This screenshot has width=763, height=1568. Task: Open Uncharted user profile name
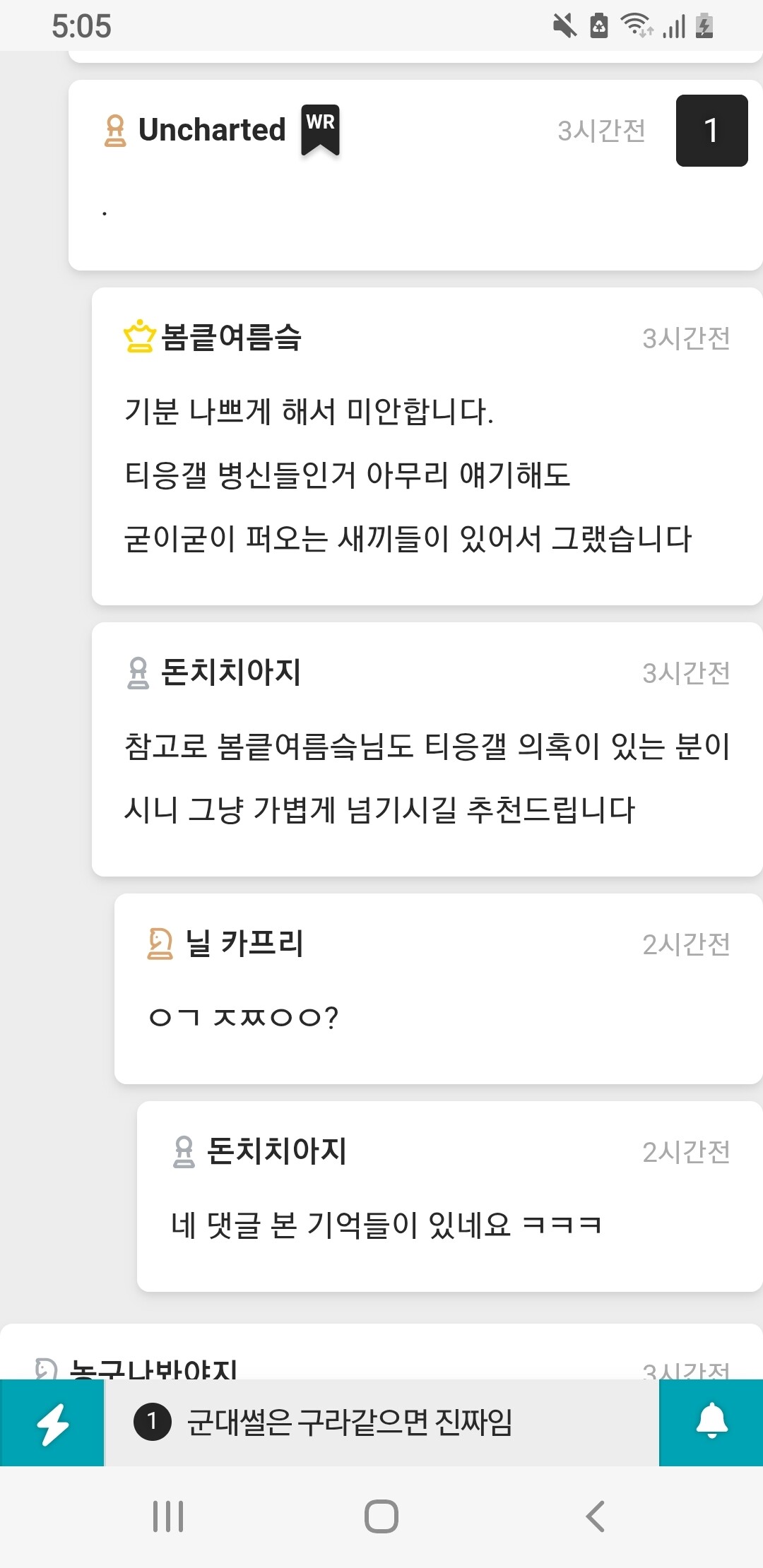[x=212, y=130]
